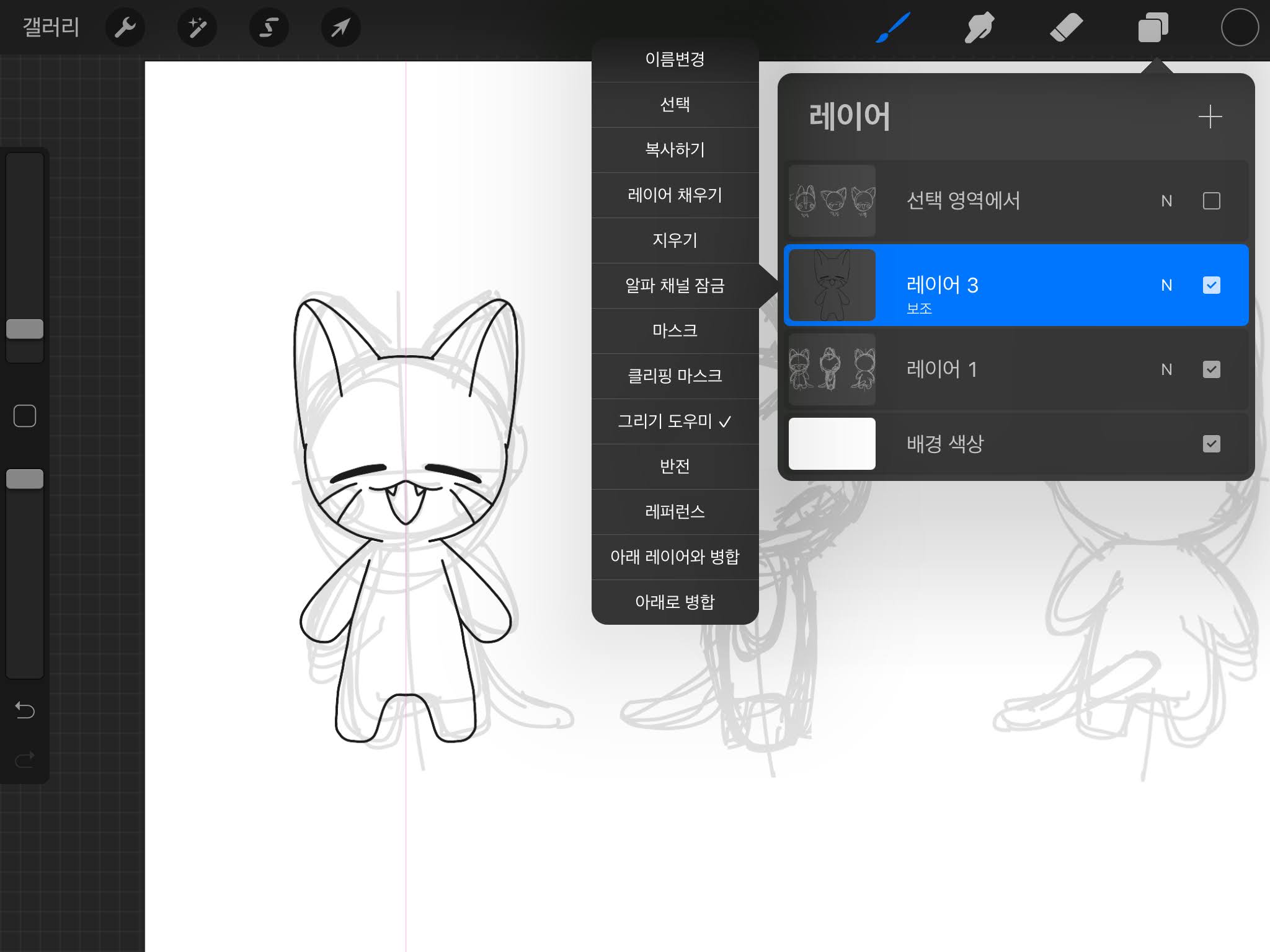1270x952 pixels.
Task: Open the Adjustments magic wand menu
Action: pos(197,27)
